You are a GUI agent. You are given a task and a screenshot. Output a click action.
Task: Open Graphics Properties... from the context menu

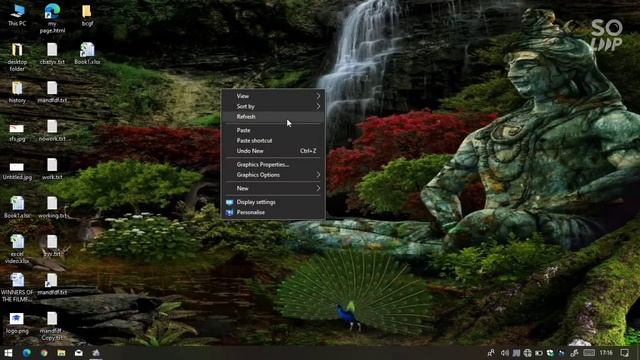pyautogui.click(x=273, y=164)
